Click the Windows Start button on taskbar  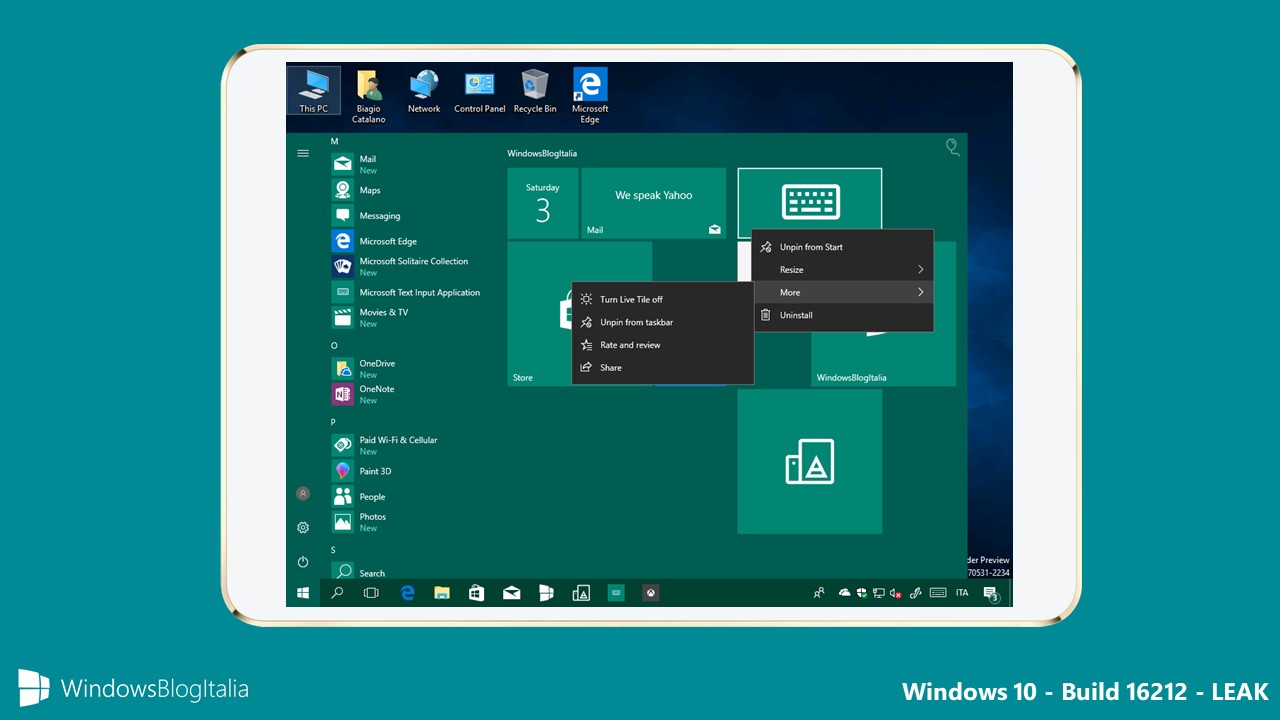(303, 593)
